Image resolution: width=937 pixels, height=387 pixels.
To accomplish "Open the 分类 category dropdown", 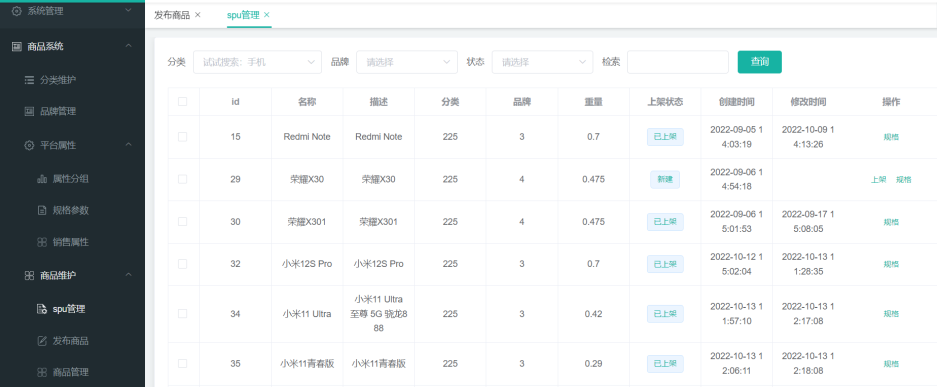I will (257, 62).
